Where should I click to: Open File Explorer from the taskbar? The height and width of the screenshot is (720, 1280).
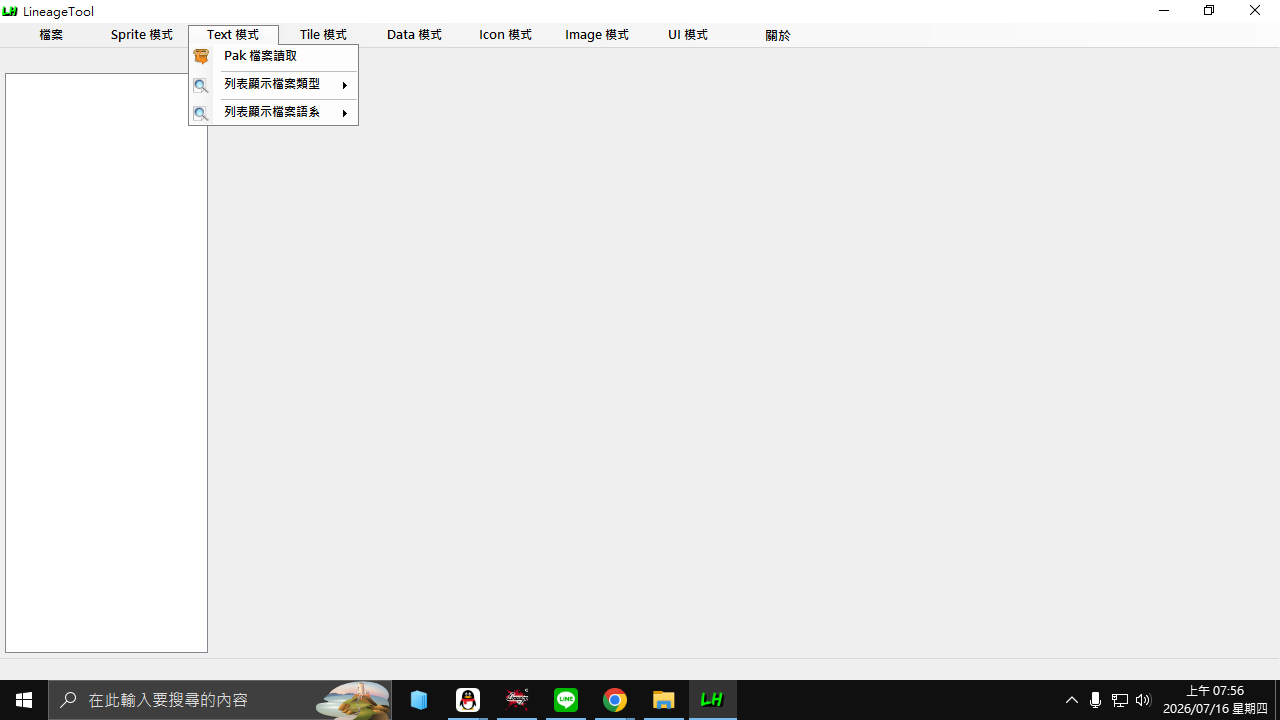coord(664,700)
